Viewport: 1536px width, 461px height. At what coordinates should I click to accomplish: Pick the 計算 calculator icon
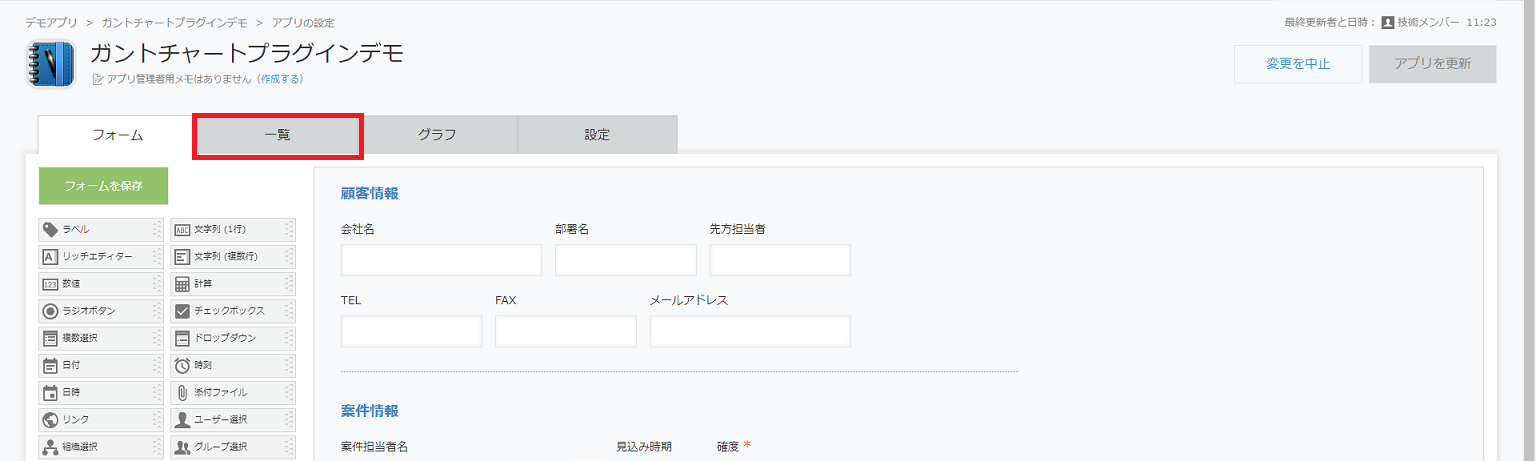[182, 284]
